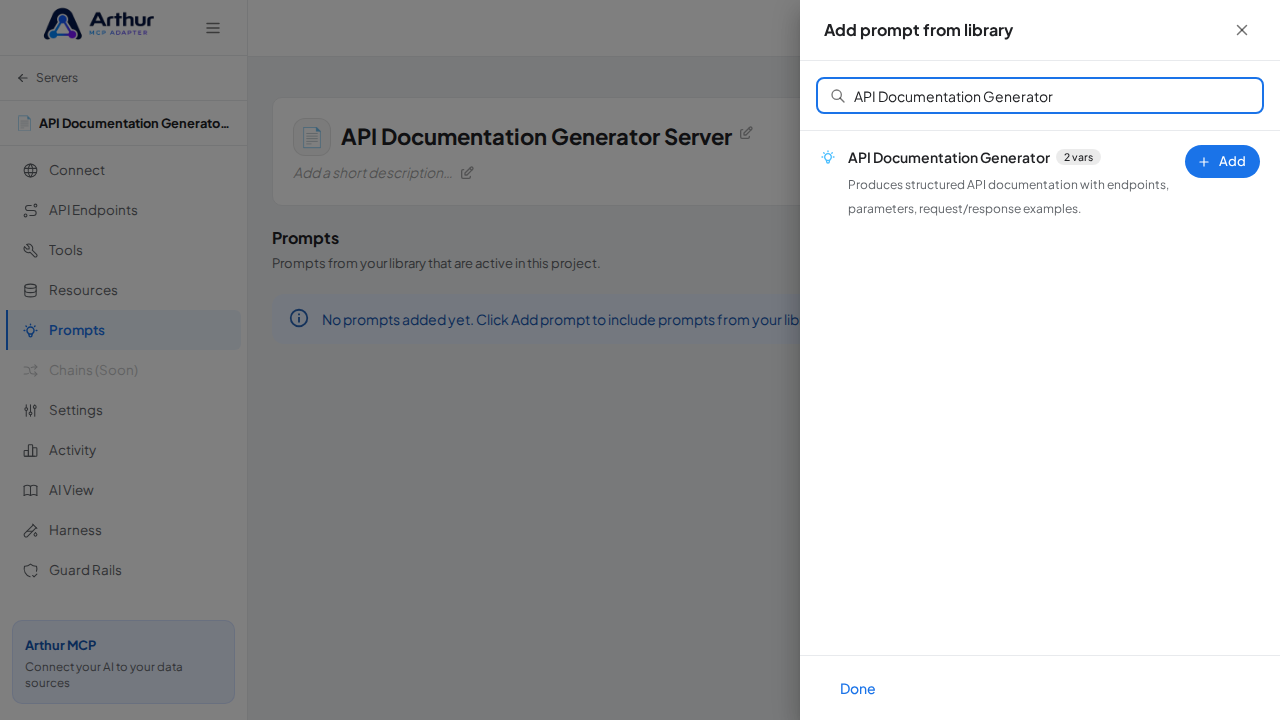Click the globe icon next to Connect
The height and width of the screenshot is (720, 1280).
31,170
